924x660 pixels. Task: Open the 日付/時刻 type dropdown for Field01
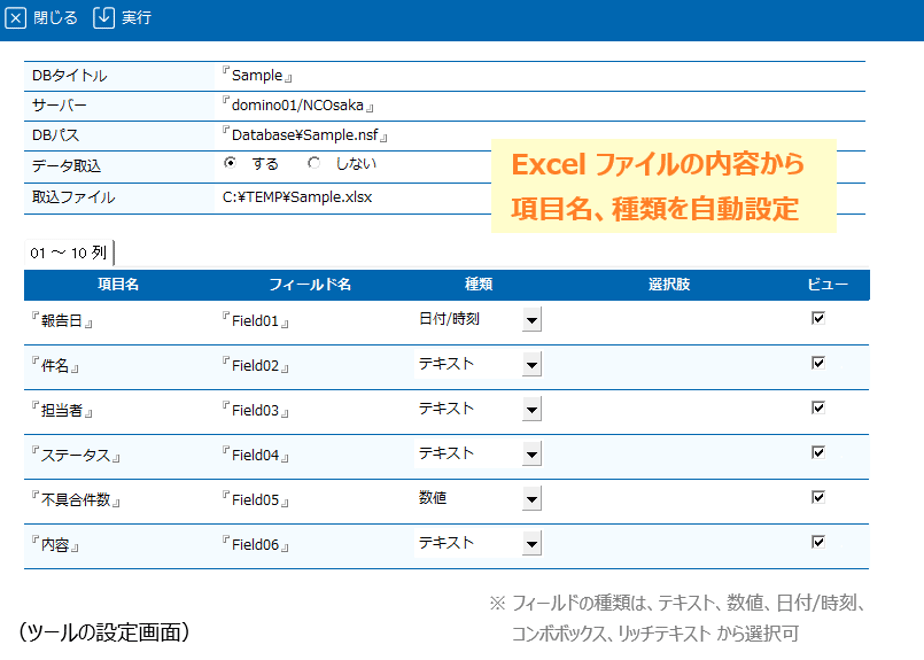[x=532, y=320]
